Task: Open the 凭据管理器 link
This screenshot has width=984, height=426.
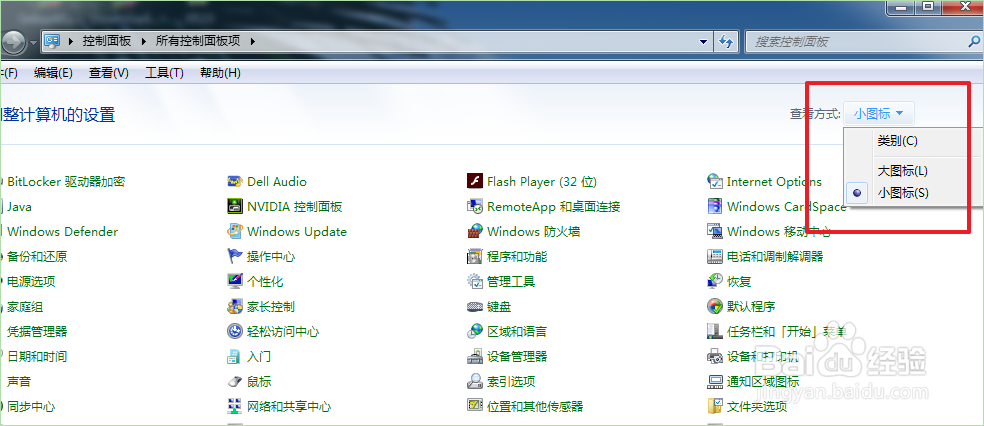Action: click(37, 331)
